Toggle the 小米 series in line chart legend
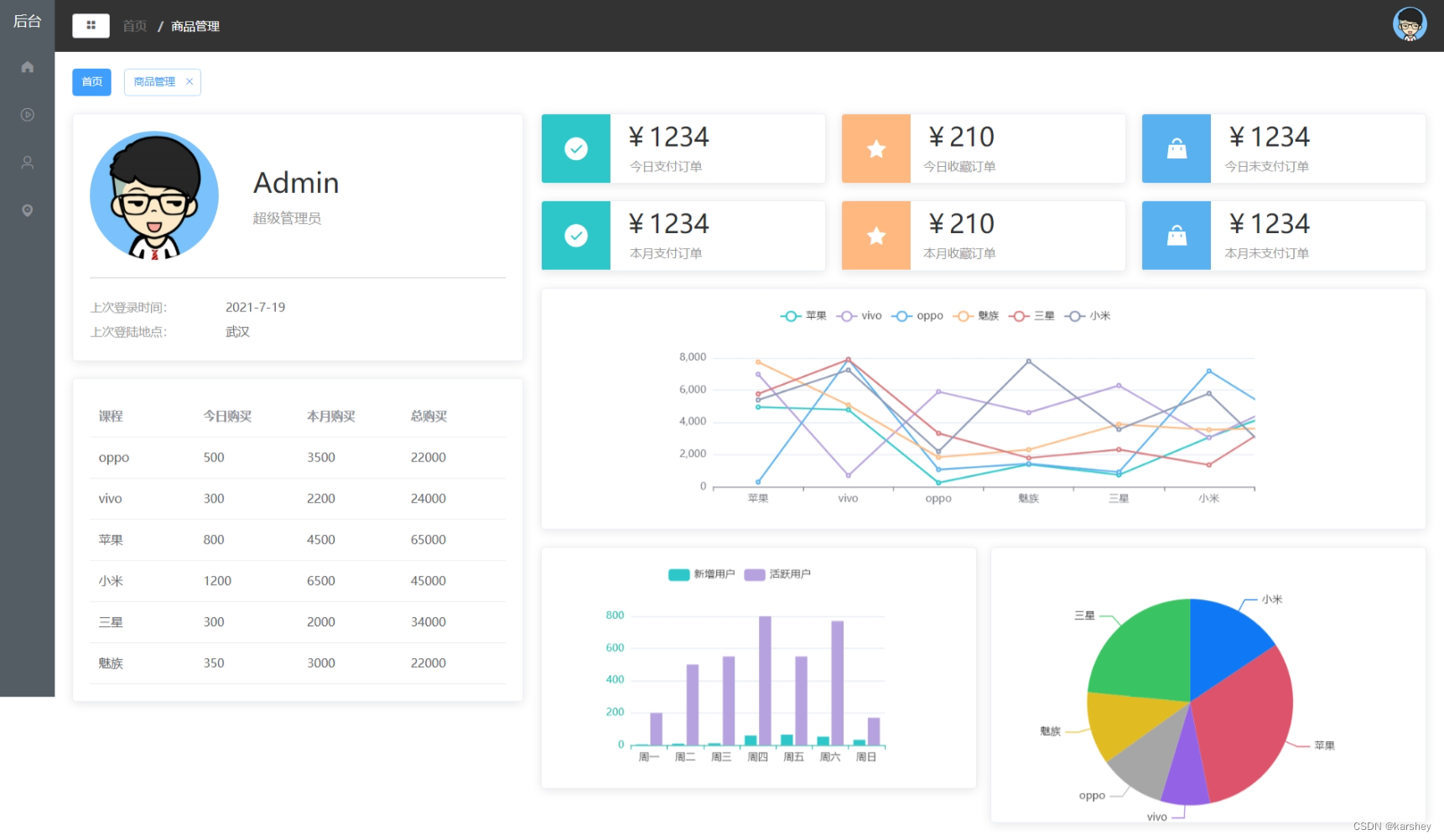This screenshot has width=1444, height=840. click(x=1088, y=316)
